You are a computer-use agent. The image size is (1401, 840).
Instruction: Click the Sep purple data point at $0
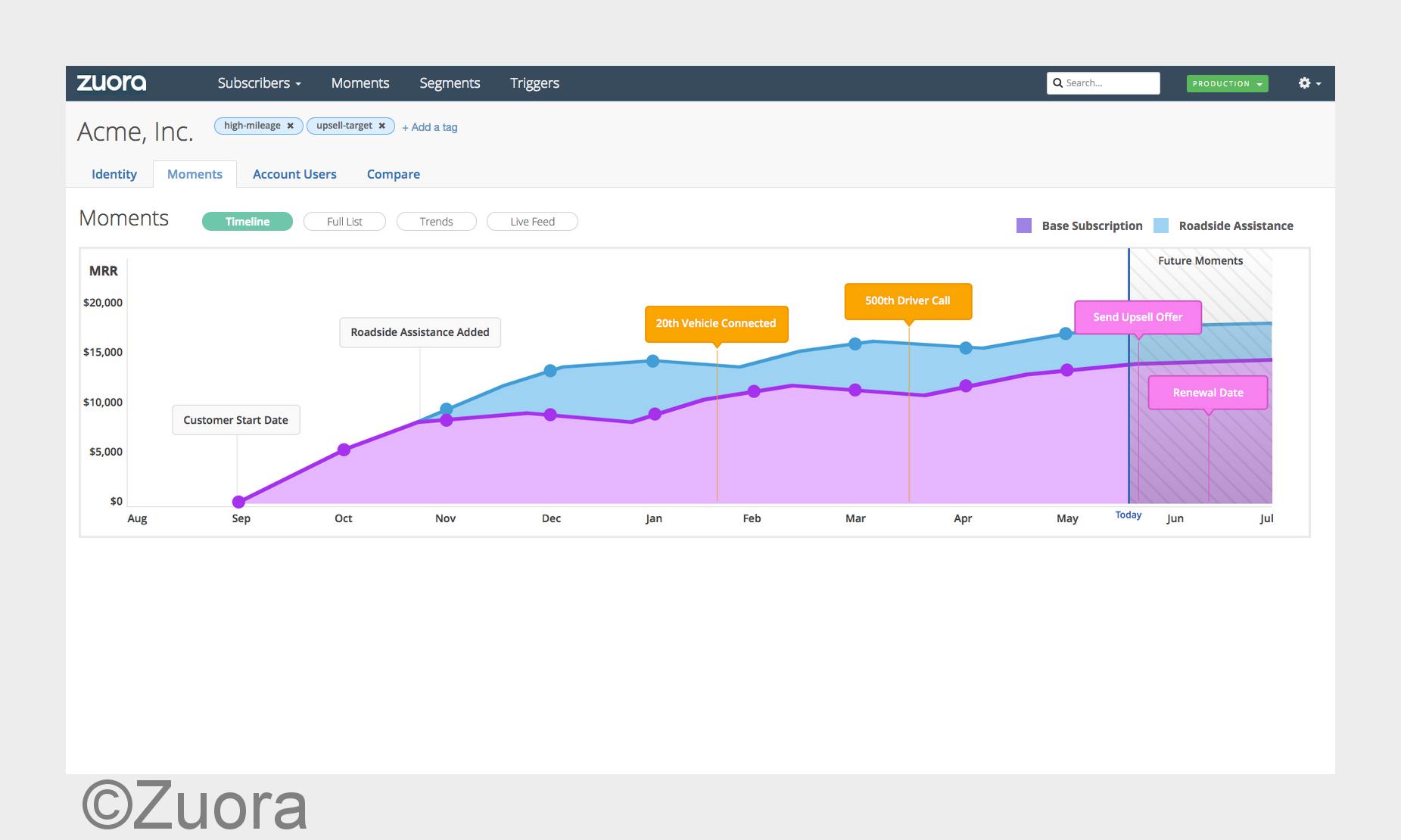[238, 502]
